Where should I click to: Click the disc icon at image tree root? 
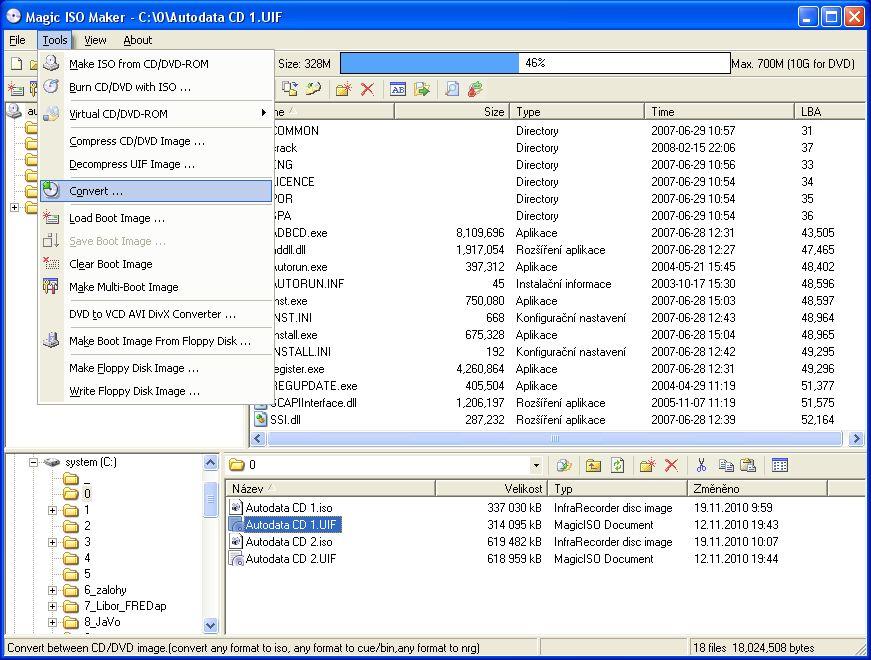click(14, 111)
